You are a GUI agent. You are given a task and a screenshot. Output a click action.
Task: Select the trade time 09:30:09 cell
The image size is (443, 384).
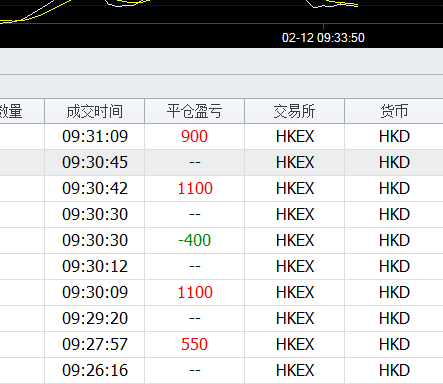(95, 292)
